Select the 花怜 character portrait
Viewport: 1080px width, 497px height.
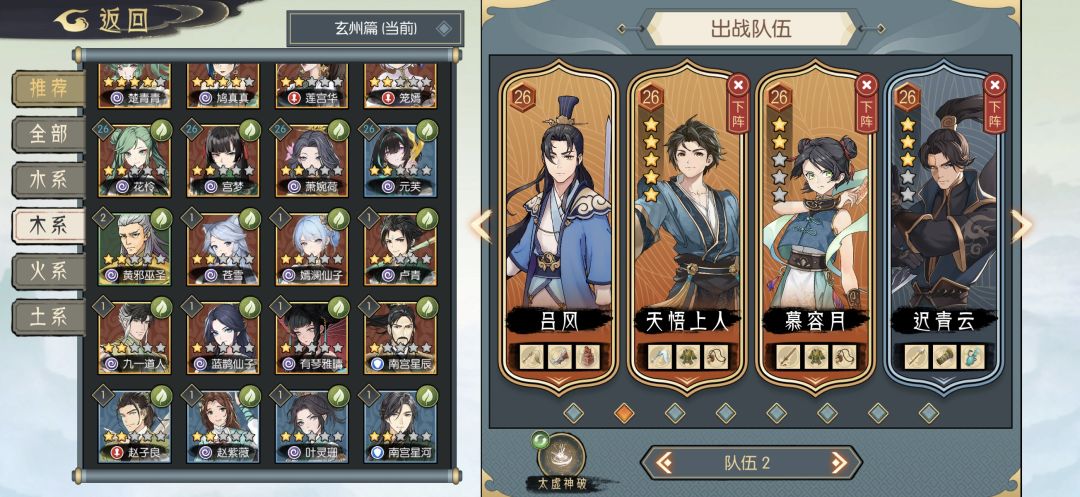click(x=134, y=160)
